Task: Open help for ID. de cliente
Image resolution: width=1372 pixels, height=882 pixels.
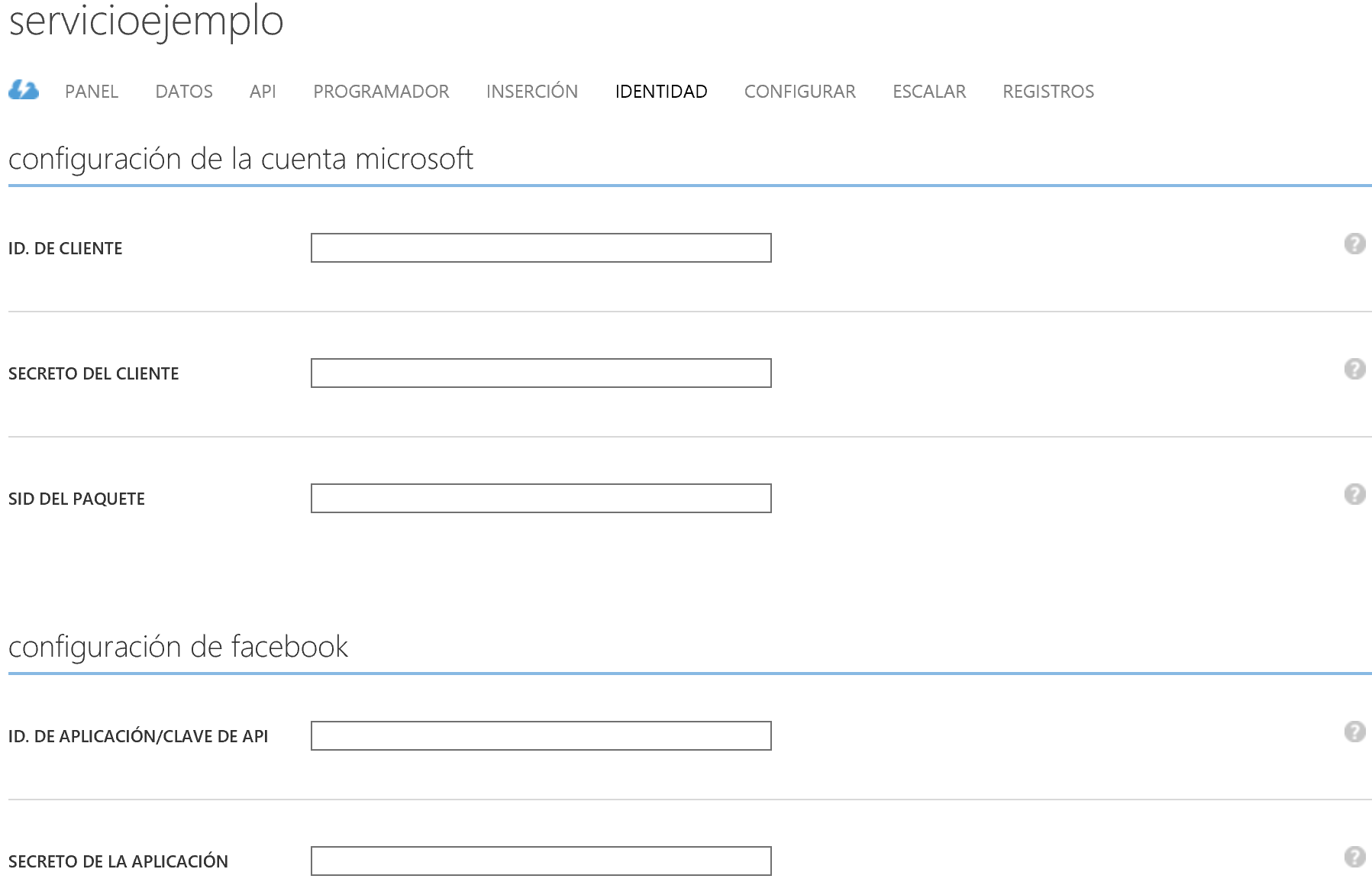Action: [x=1354, y=244]
